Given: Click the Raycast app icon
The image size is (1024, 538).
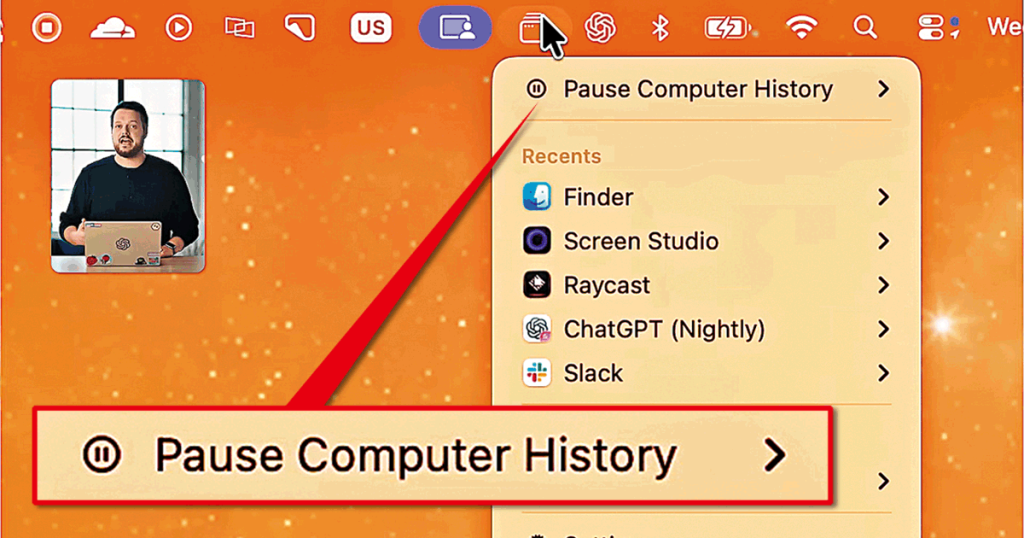Looking at the screenshot, I should 537,285.
